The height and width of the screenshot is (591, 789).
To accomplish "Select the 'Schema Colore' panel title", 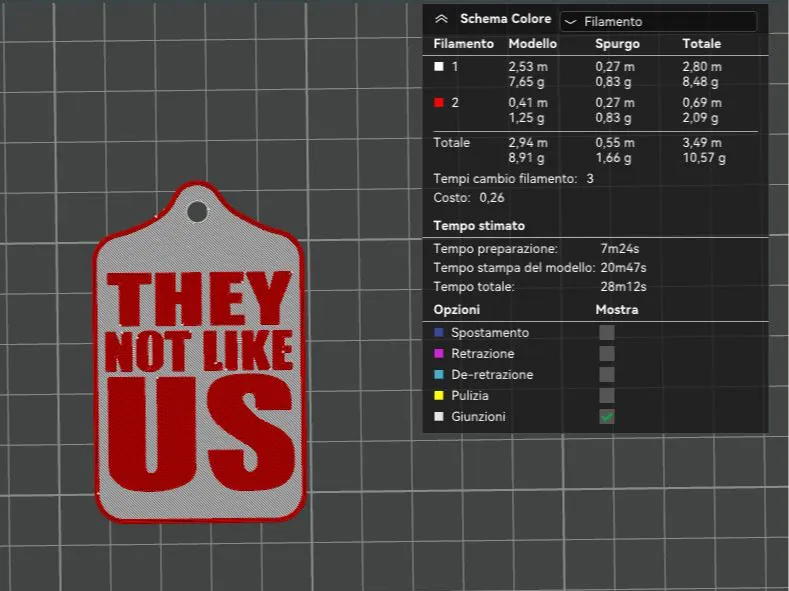I will tap(505, 19).
